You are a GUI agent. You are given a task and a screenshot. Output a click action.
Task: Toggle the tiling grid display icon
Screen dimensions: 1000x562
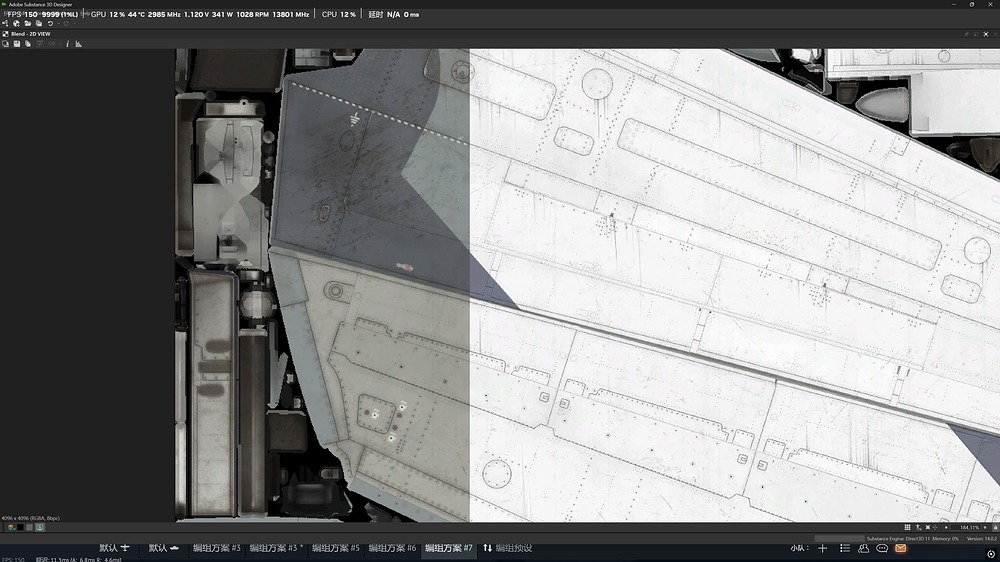tap(908, 527)
